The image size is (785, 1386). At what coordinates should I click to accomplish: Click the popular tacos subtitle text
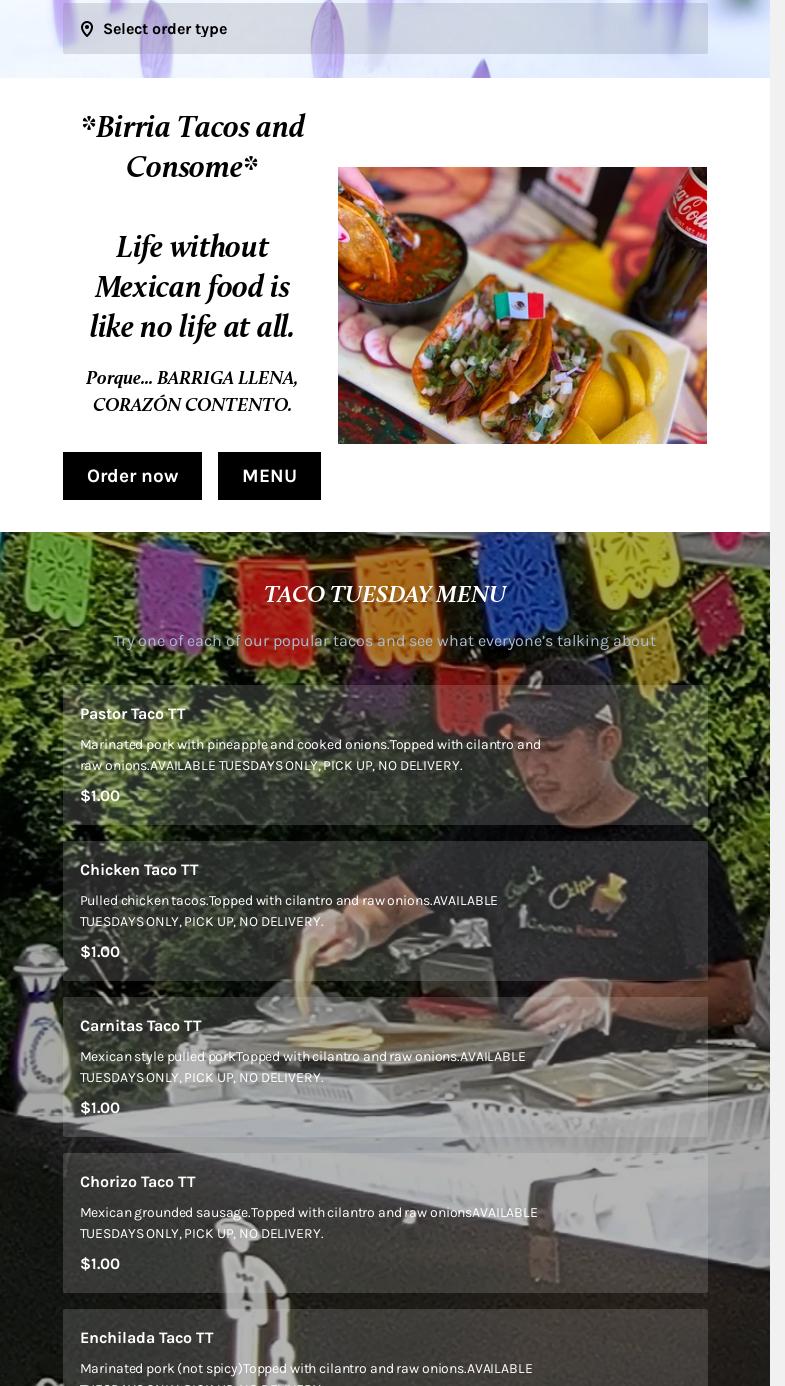point(385,641)
